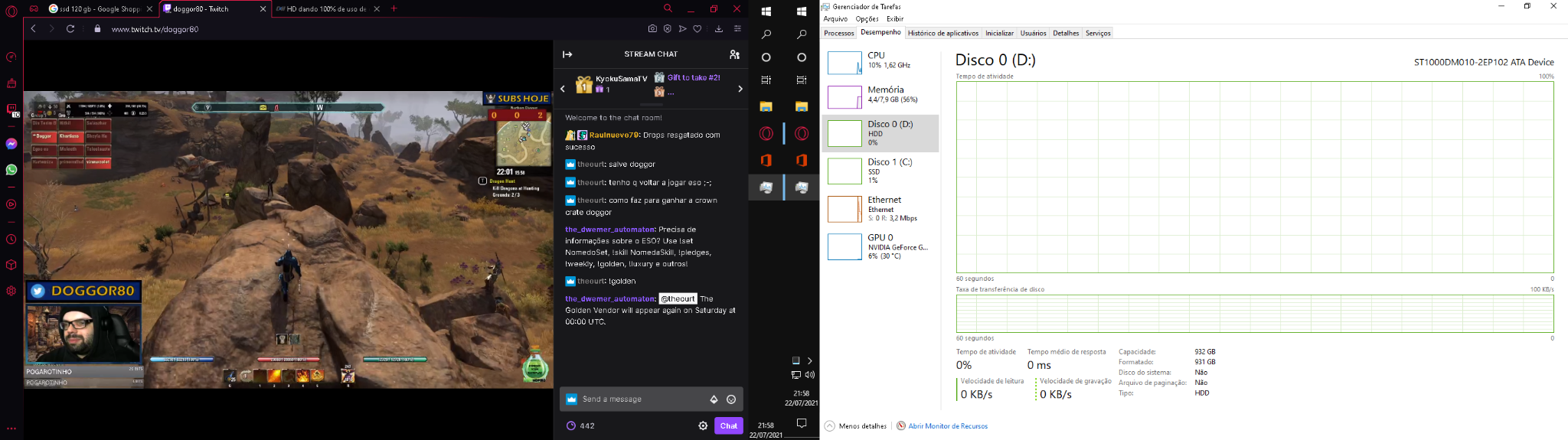Open Arquivo menu in Task Manager

pyautogui.click(x=835, y=19)
